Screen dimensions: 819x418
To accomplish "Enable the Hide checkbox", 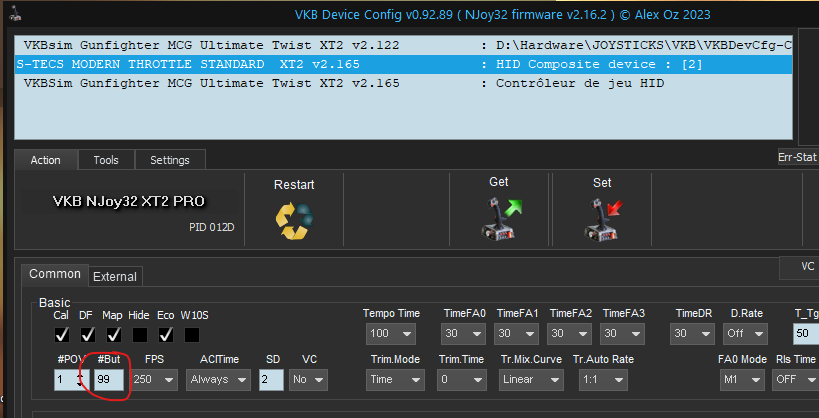I will (140, 334).
